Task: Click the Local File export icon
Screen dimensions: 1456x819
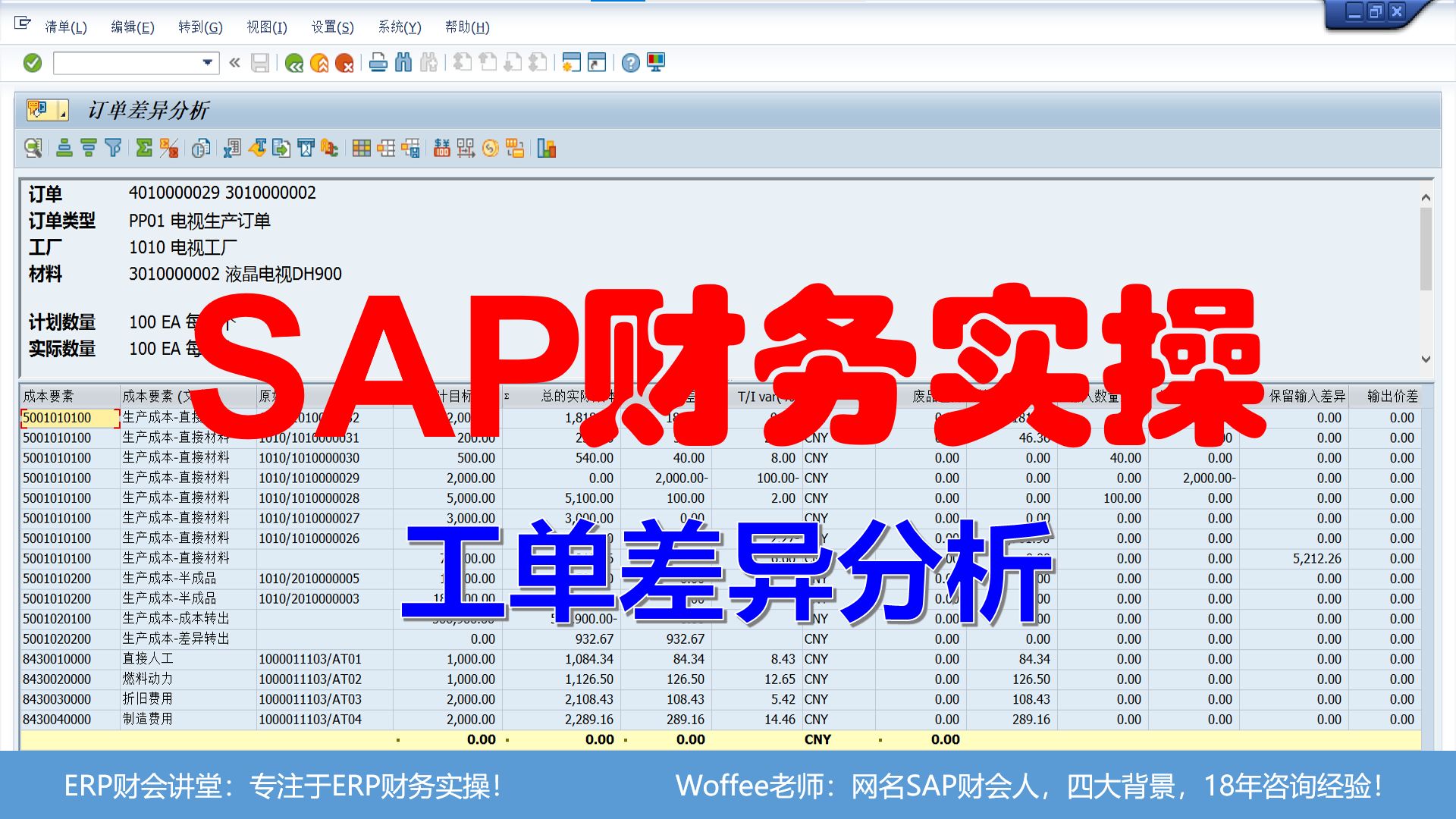Action: pyautogui.click(x=281, y=148)
